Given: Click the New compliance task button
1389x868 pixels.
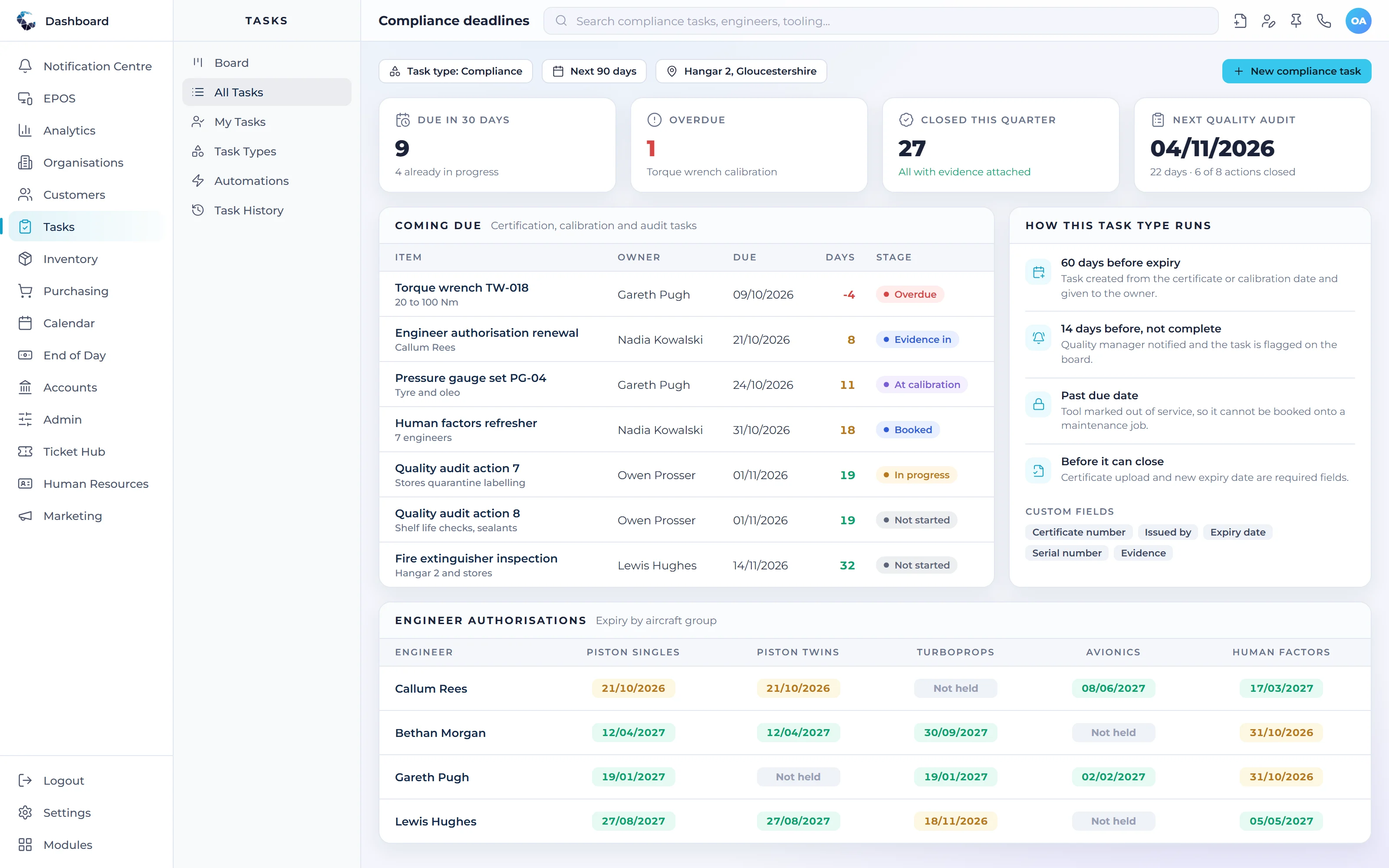Looking at the screenshot, I should point(1296,71).
